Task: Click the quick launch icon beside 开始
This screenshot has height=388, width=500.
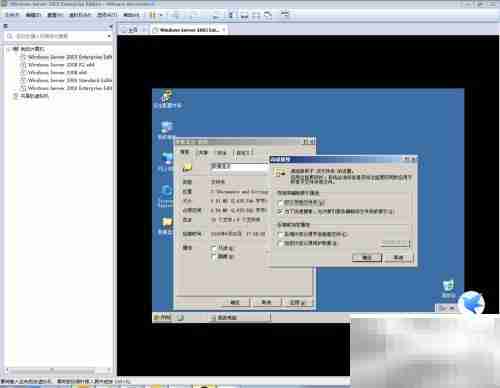Action: coord(180,318)
